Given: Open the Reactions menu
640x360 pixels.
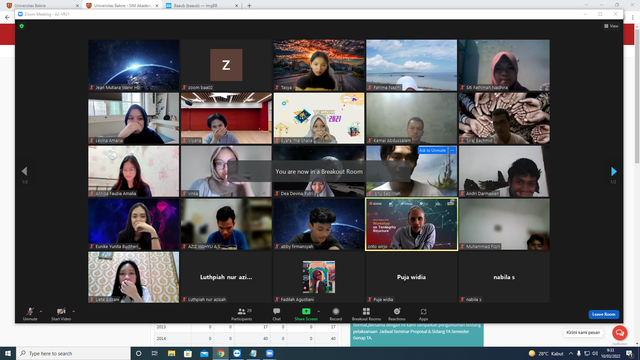Looking at the screenshot, I should (x=397, y=314).
